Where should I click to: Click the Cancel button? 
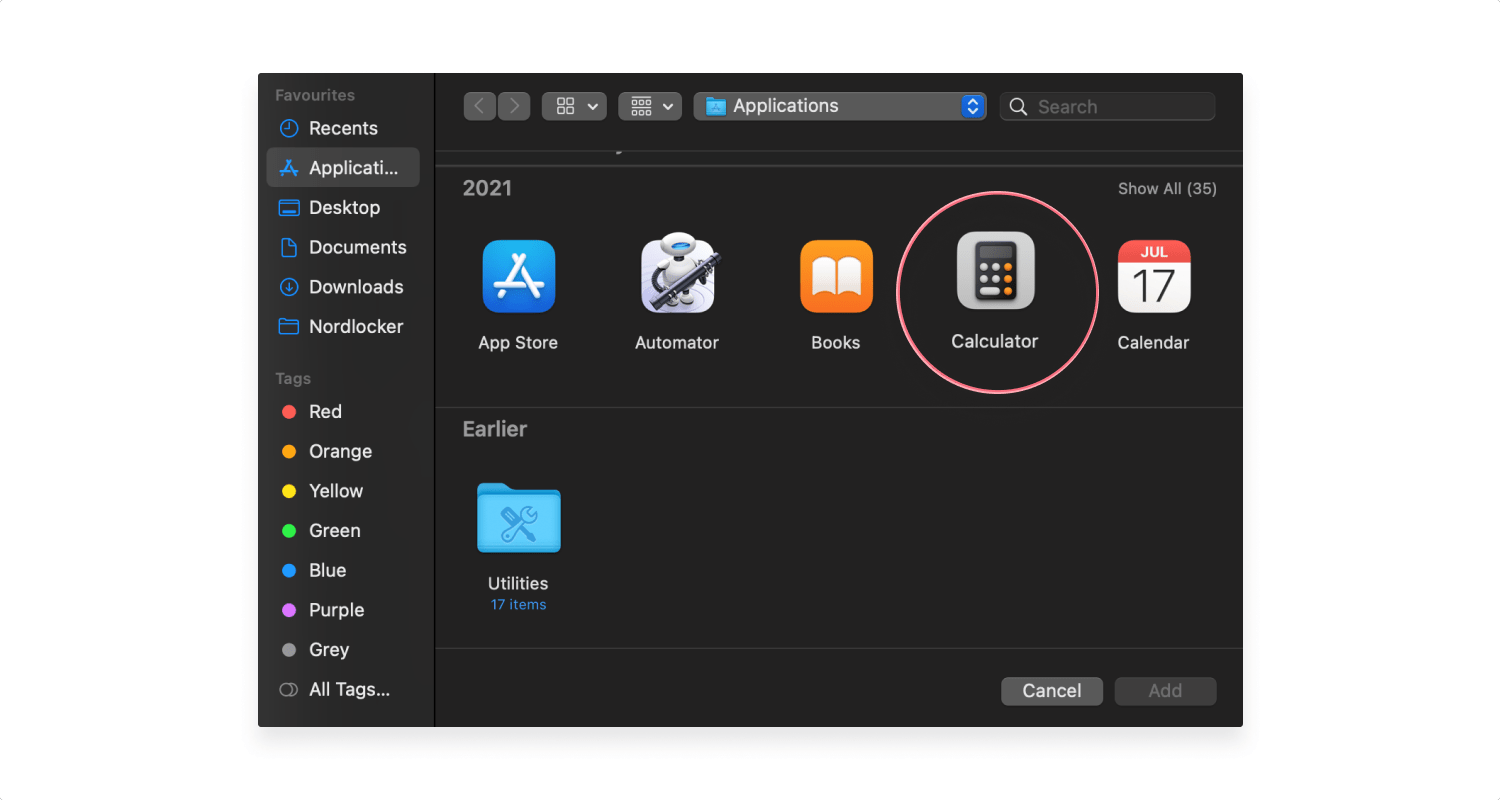1052,691
